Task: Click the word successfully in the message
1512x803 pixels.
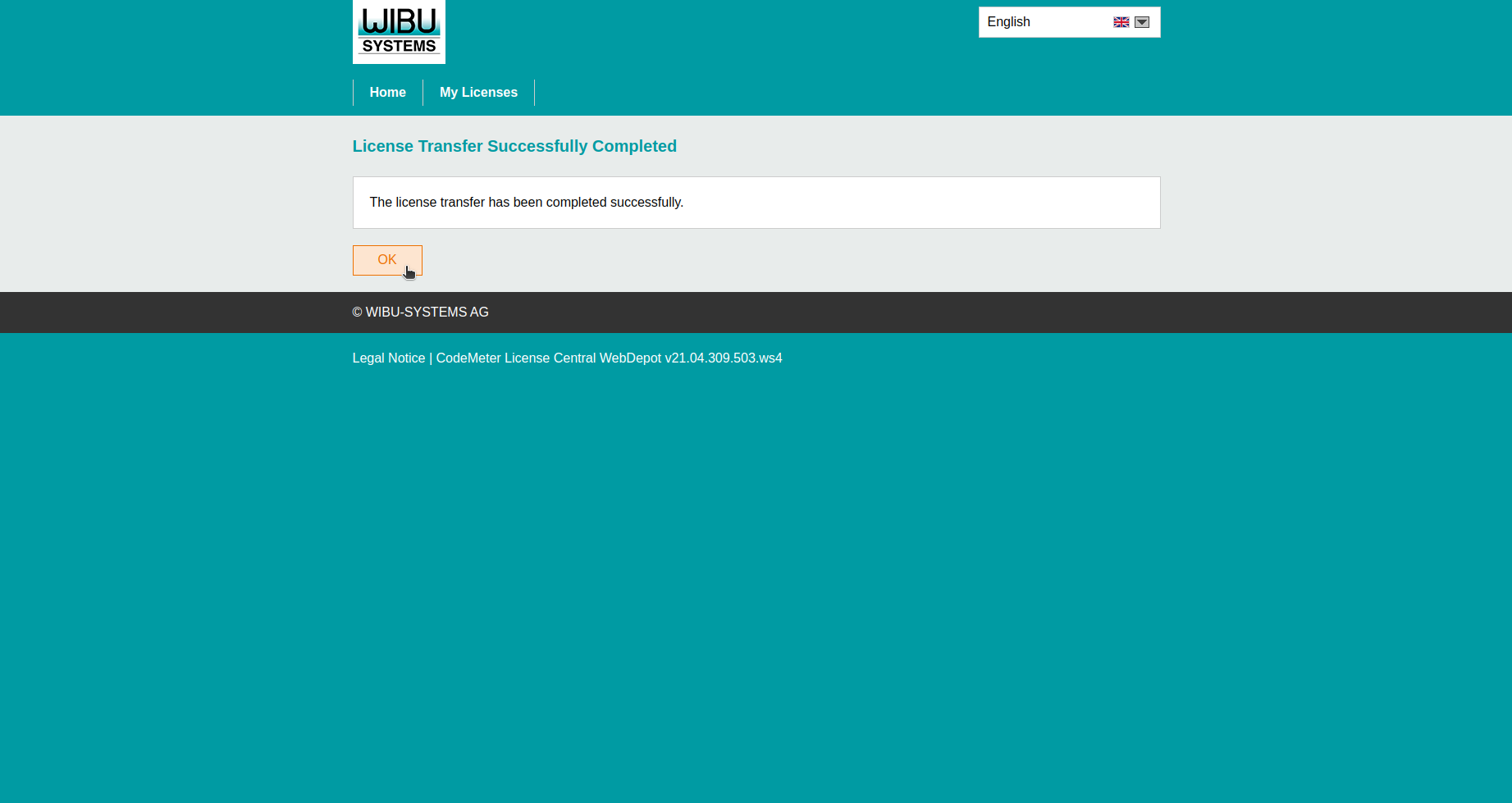Action: click(x=646, y=203)
